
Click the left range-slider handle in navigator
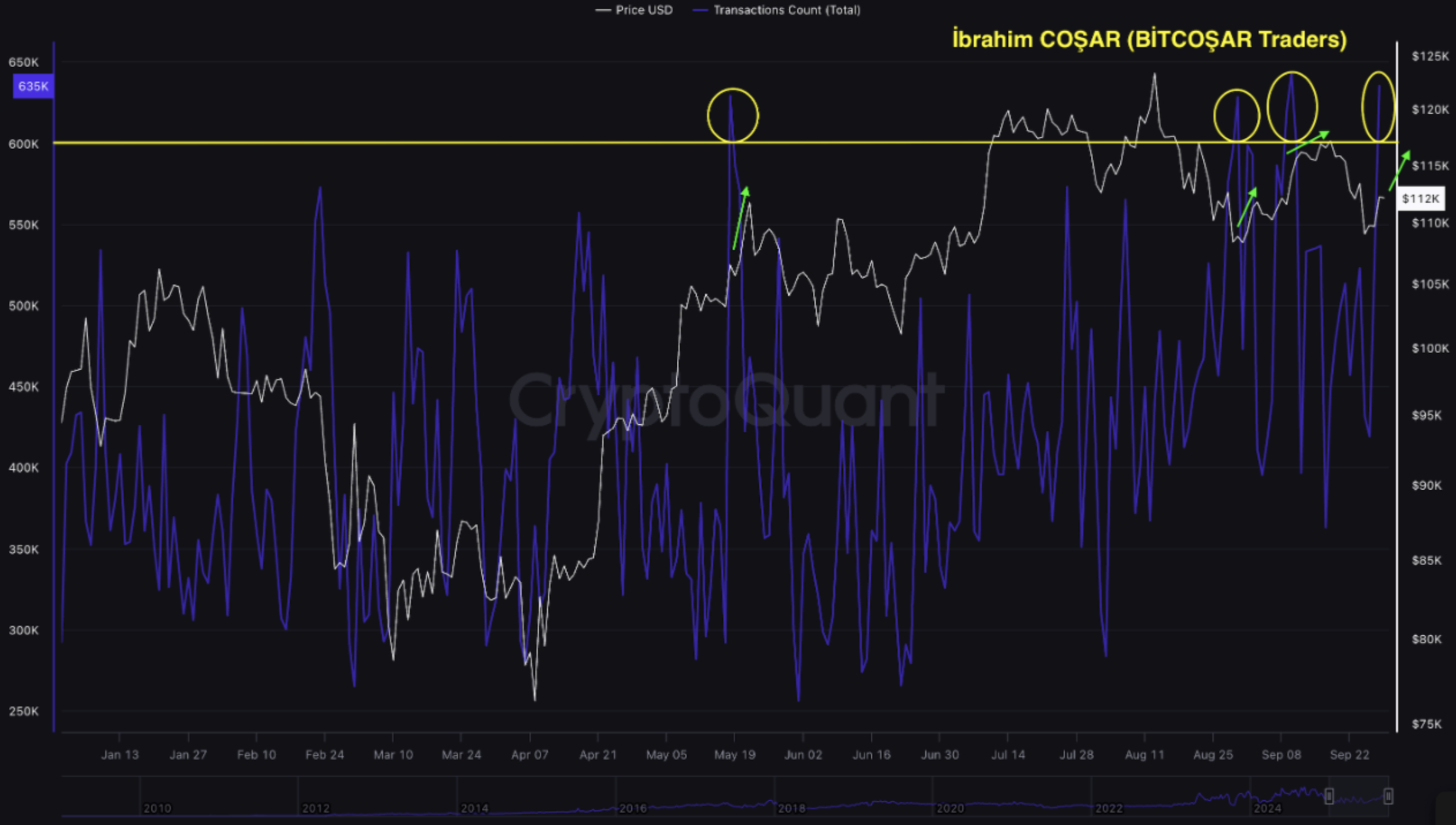coord(1329,796)
